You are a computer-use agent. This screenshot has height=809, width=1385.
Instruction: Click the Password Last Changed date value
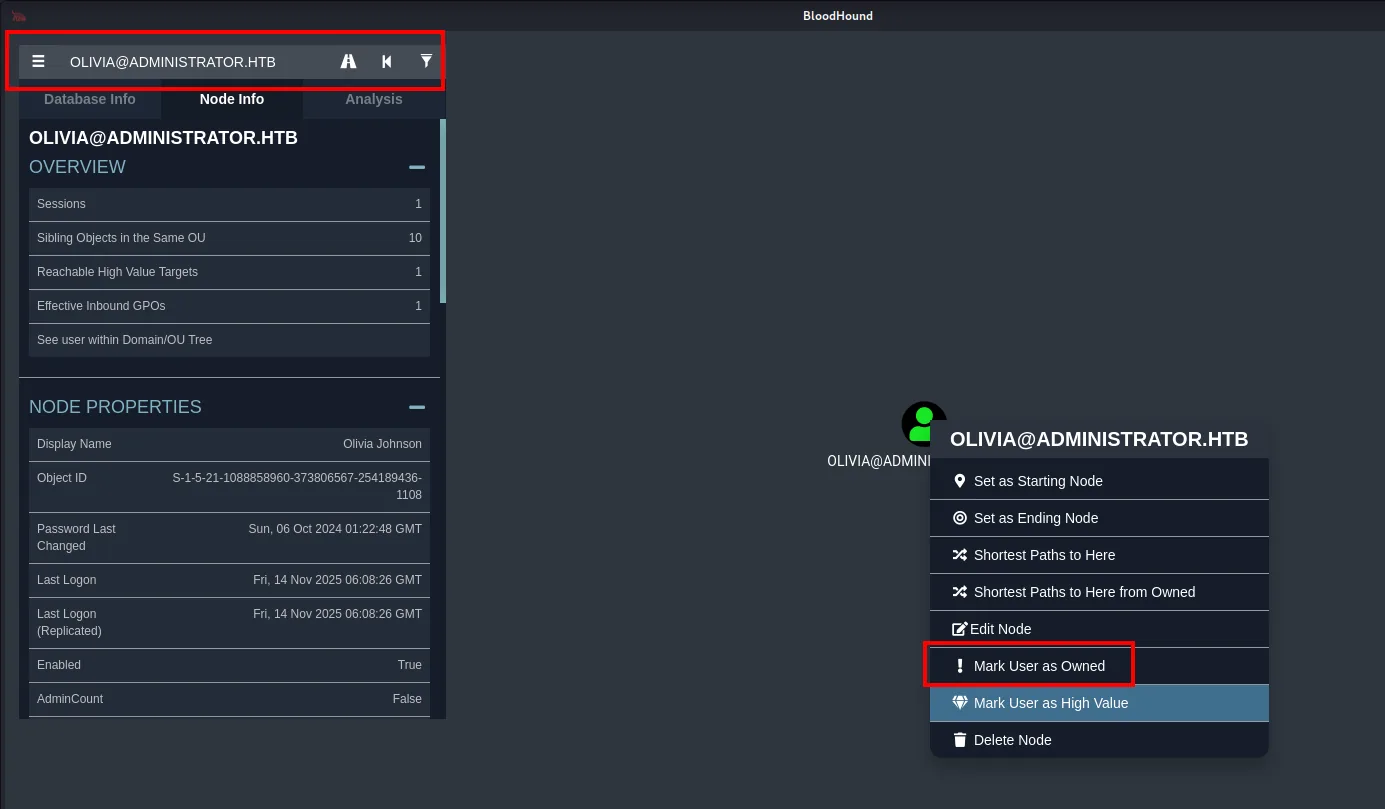(x=335, y=529)
